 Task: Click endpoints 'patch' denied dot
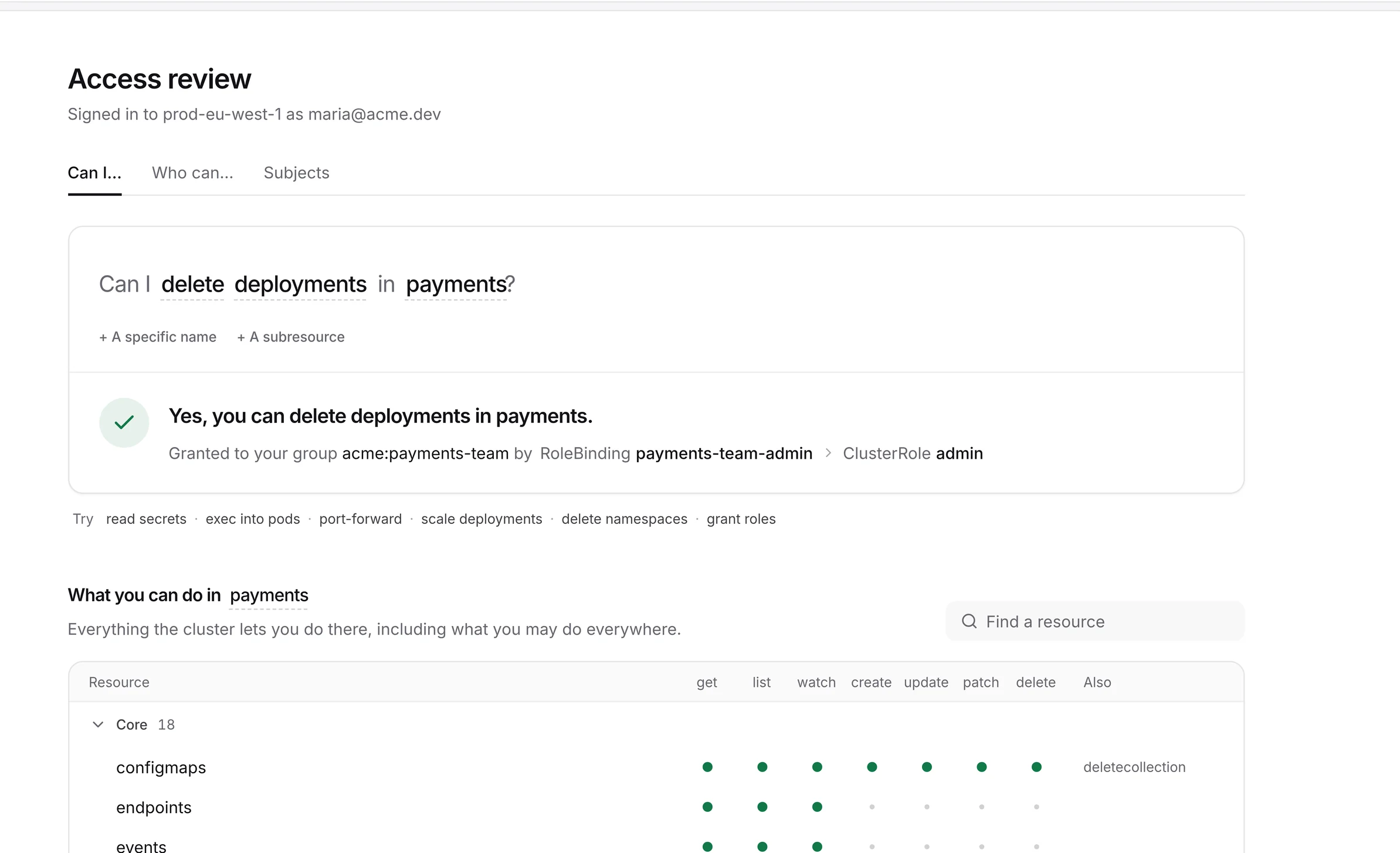point(981,807)
